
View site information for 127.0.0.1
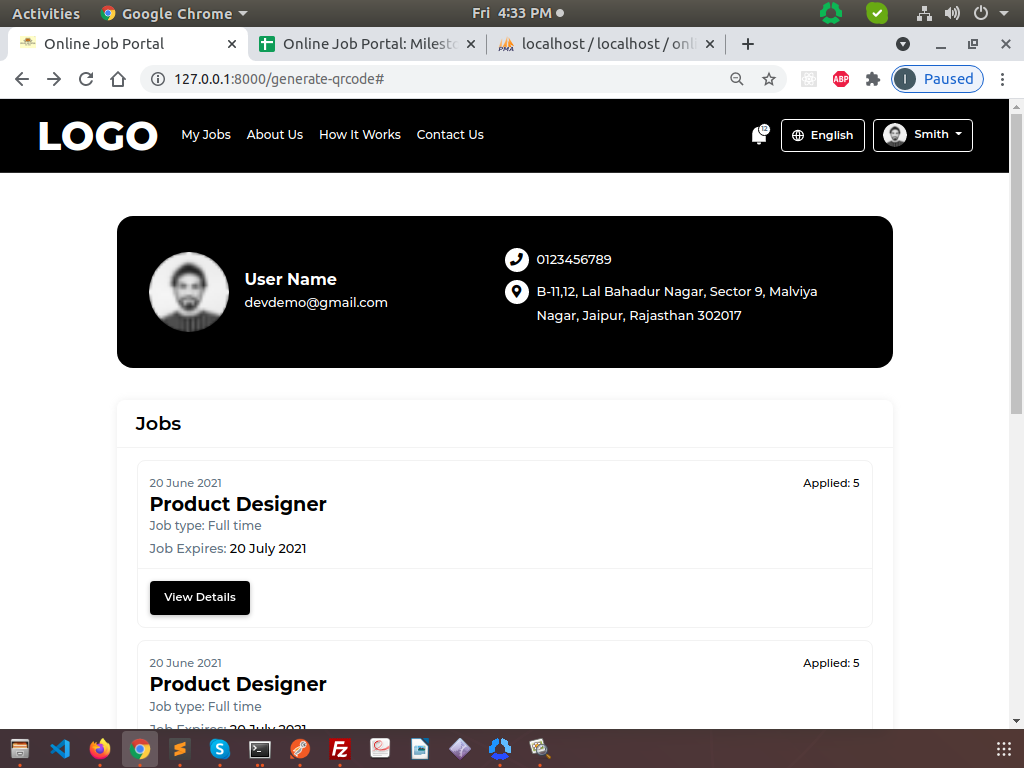click(x=157, y=79)
